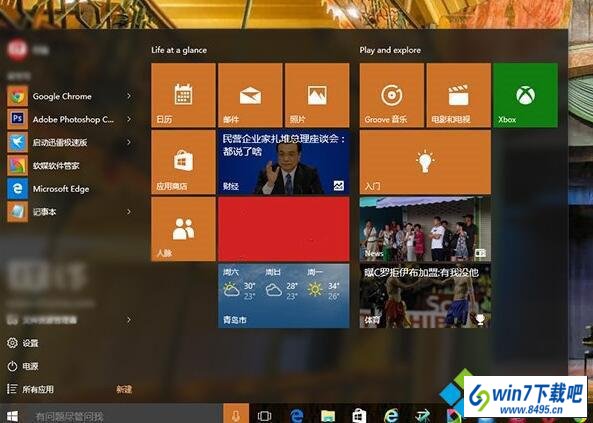
Task: Open Microsoft Edge from the taskbar
Action: coord(297,416)
